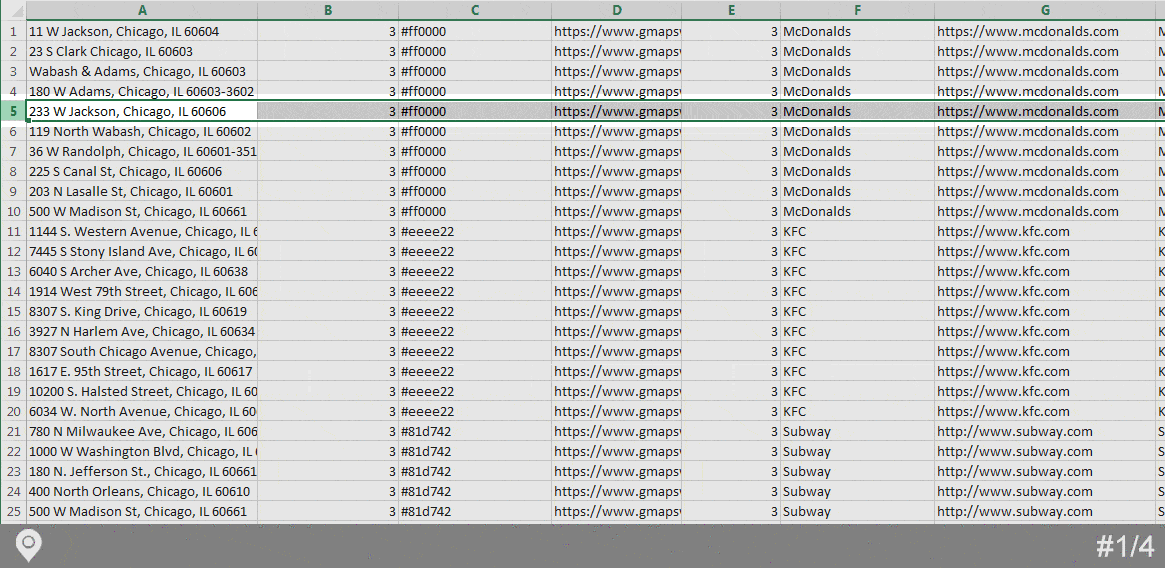Open https://www.mcdonalds.com link in row 3
This screenshot has height=568, width=1165.
tap(1045, 71)
